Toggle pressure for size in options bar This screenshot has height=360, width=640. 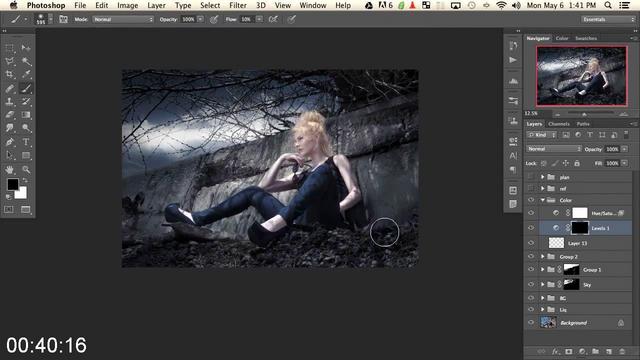pyautogui.click(x=291, y=19)
